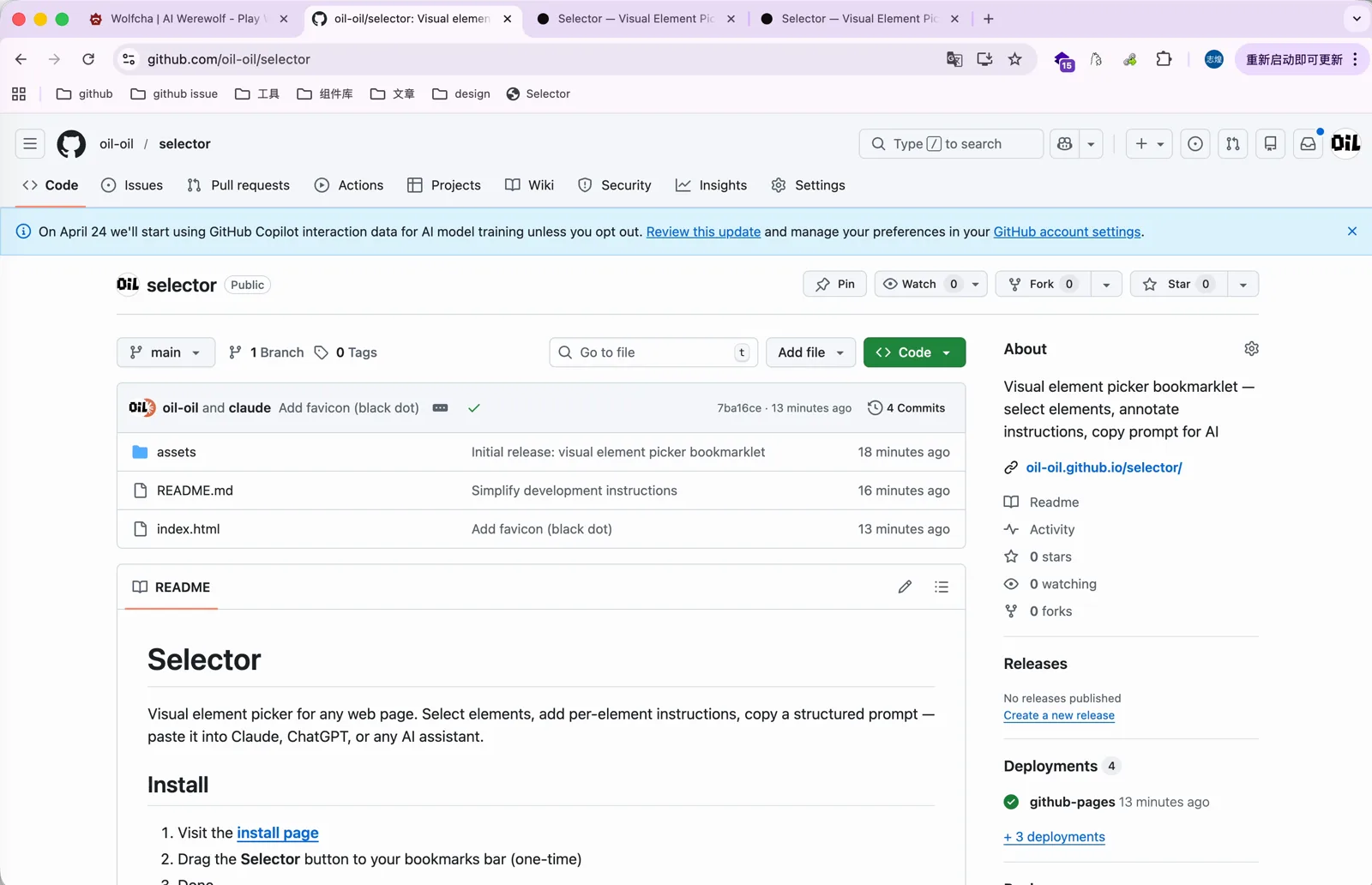Open the GitHub global navigation hamburger menu
1372x885 pixels.
pos(30,144)
